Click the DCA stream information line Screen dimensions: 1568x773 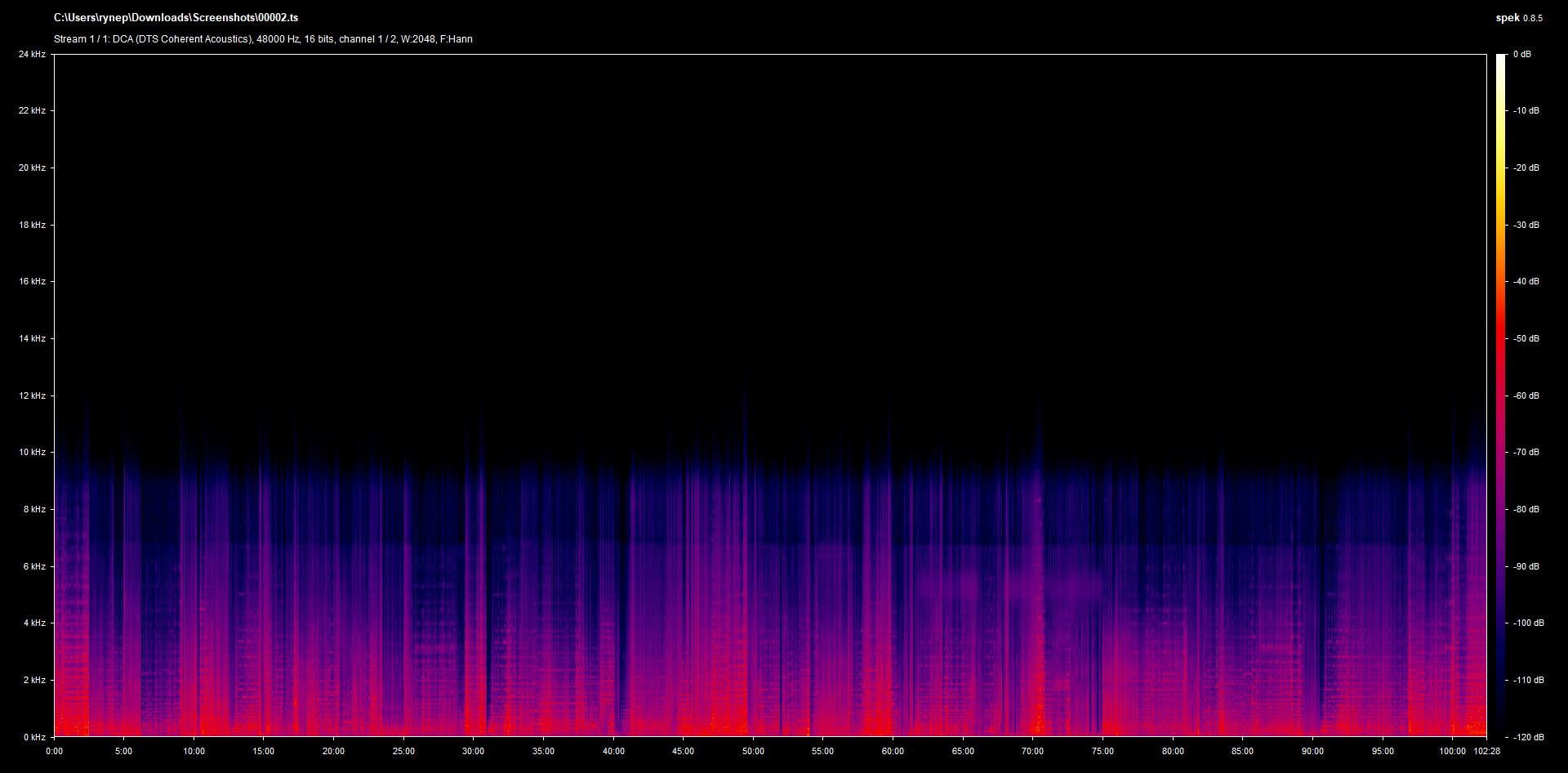tap(263, 39)
